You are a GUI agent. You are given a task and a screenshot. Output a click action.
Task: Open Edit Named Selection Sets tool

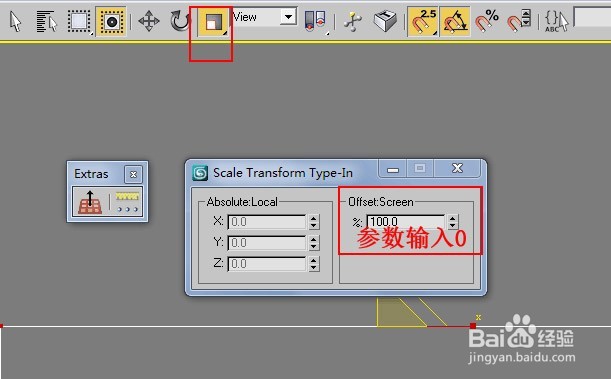point(556,21)
